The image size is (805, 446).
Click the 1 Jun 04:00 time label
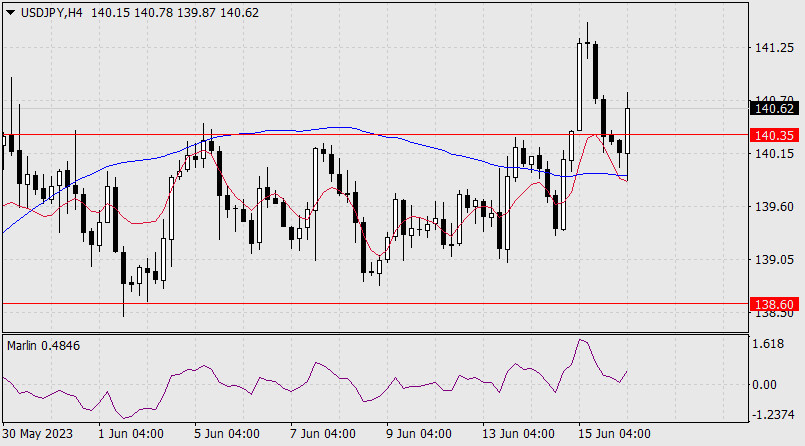(130, 434)
